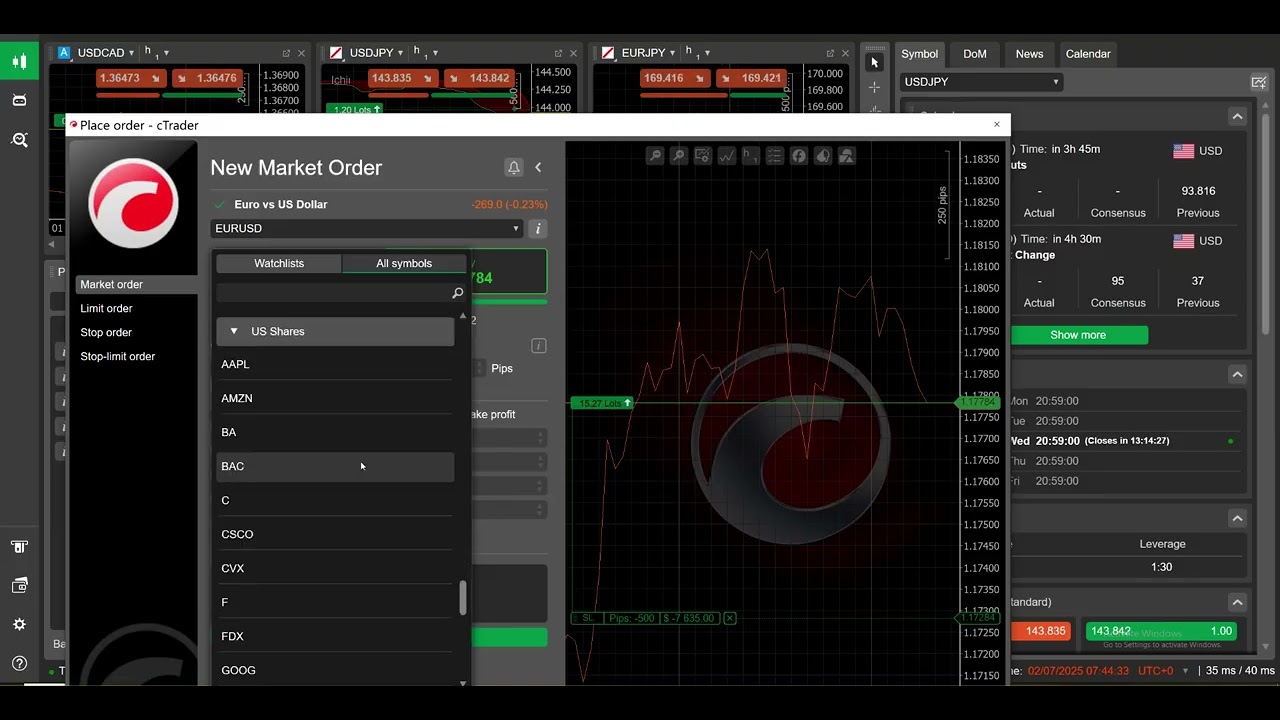Image resolution: width=1280 pixels, height=720 pixels.
Task: Open the pie-shaped icon in preview toolbar
Action: coord(823,156)
